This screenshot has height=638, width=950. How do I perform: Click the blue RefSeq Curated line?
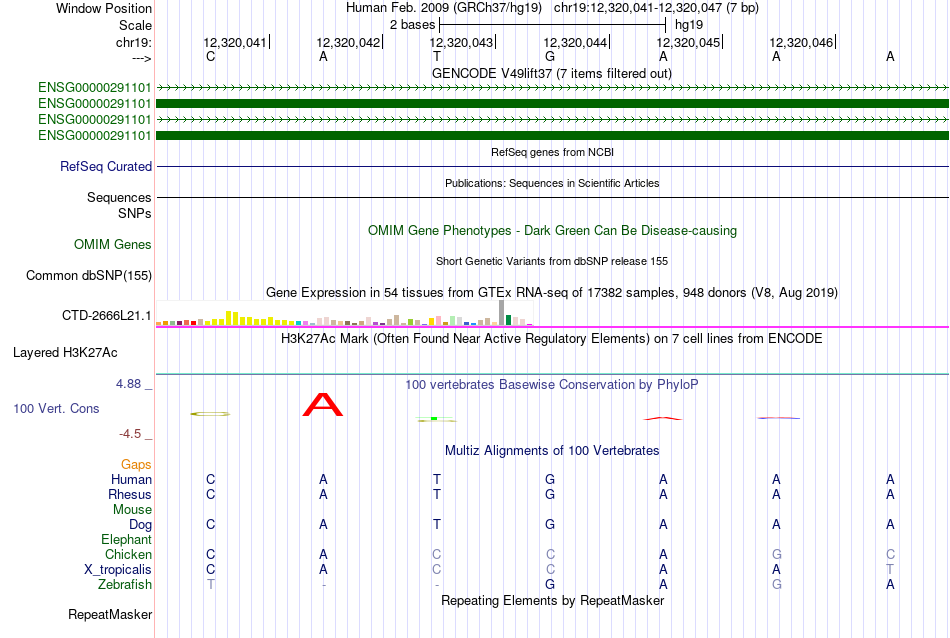[x=552, y=166]
